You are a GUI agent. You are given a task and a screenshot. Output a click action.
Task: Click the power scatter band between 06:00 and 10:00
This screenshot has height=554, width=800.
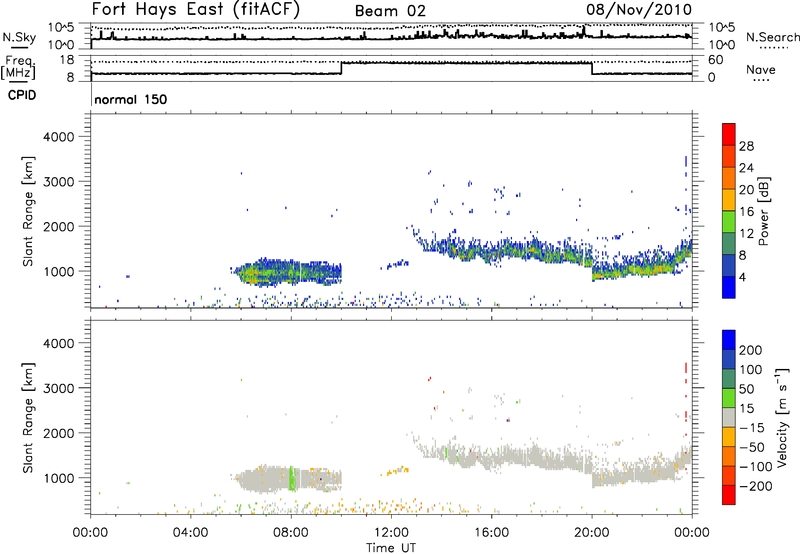[287, 271]
